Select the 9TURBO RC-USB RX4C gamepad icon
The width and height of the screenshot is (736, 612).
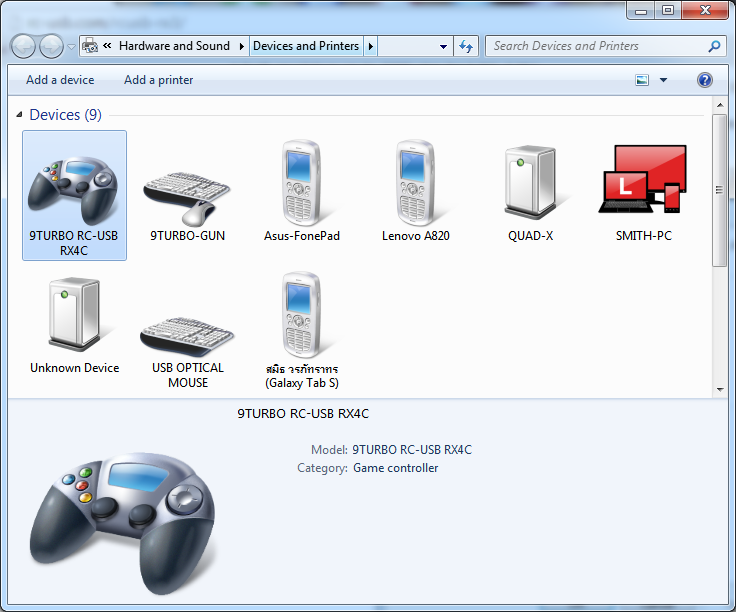click(73, 191)
